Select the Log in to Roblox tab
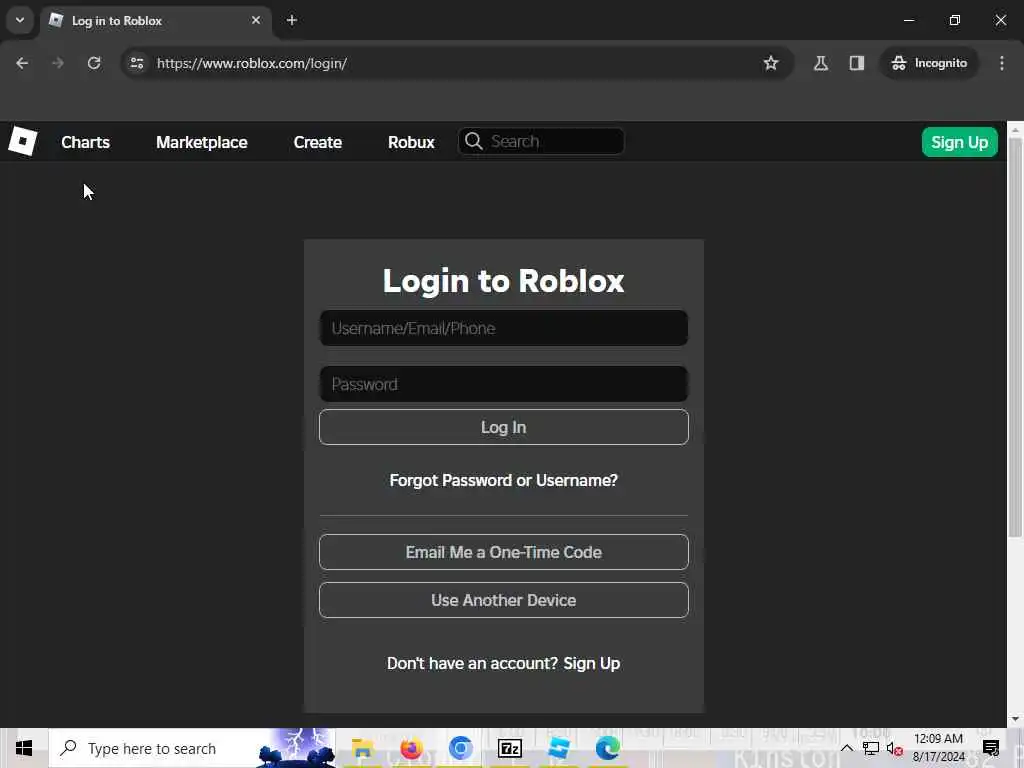1024x768 pixels. [157, 20]
